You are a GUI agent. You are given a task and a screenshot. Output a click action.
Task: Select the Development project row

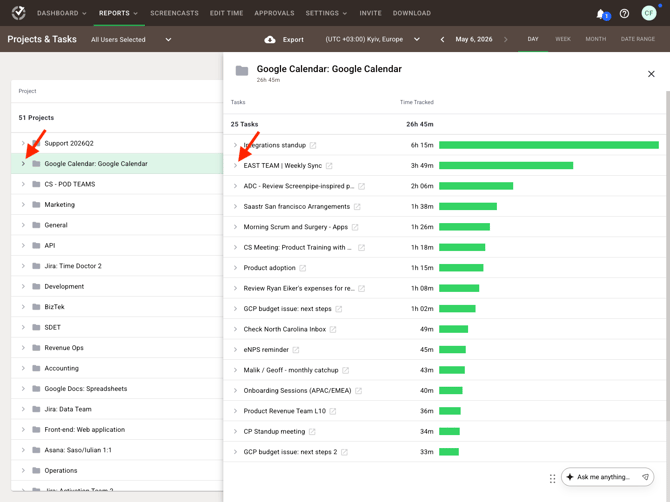[x=117, y=286]
